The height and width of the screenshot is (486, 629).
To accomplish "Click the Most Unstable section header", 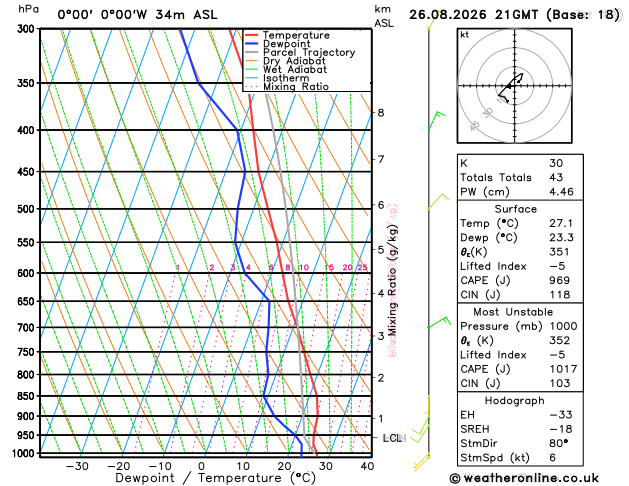I will [513, 312].
